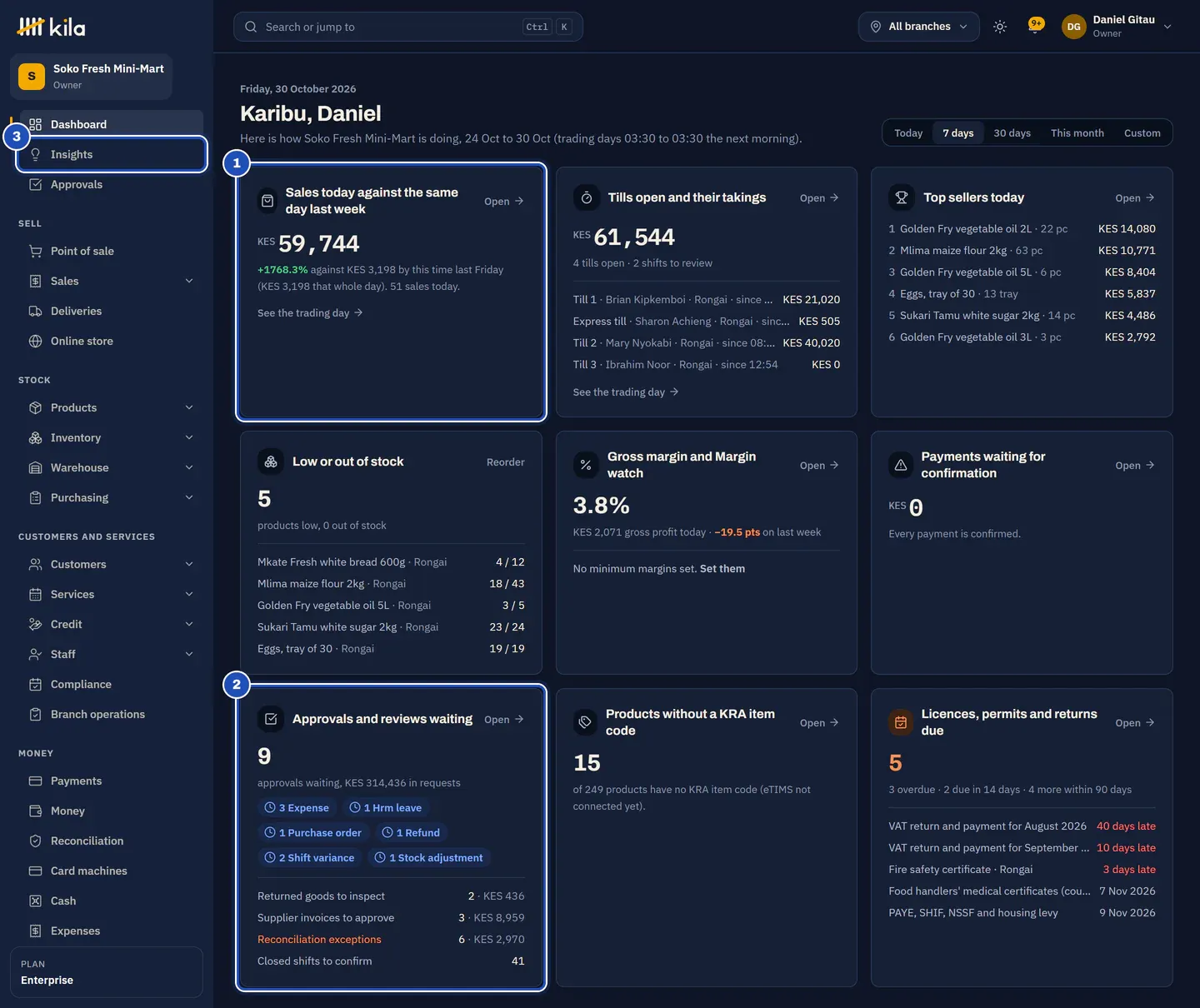The height and width of the screenshot is (1008, 1200).
Task: Click the Reconciliation shield icon
Action: click(x=35, y=841)
